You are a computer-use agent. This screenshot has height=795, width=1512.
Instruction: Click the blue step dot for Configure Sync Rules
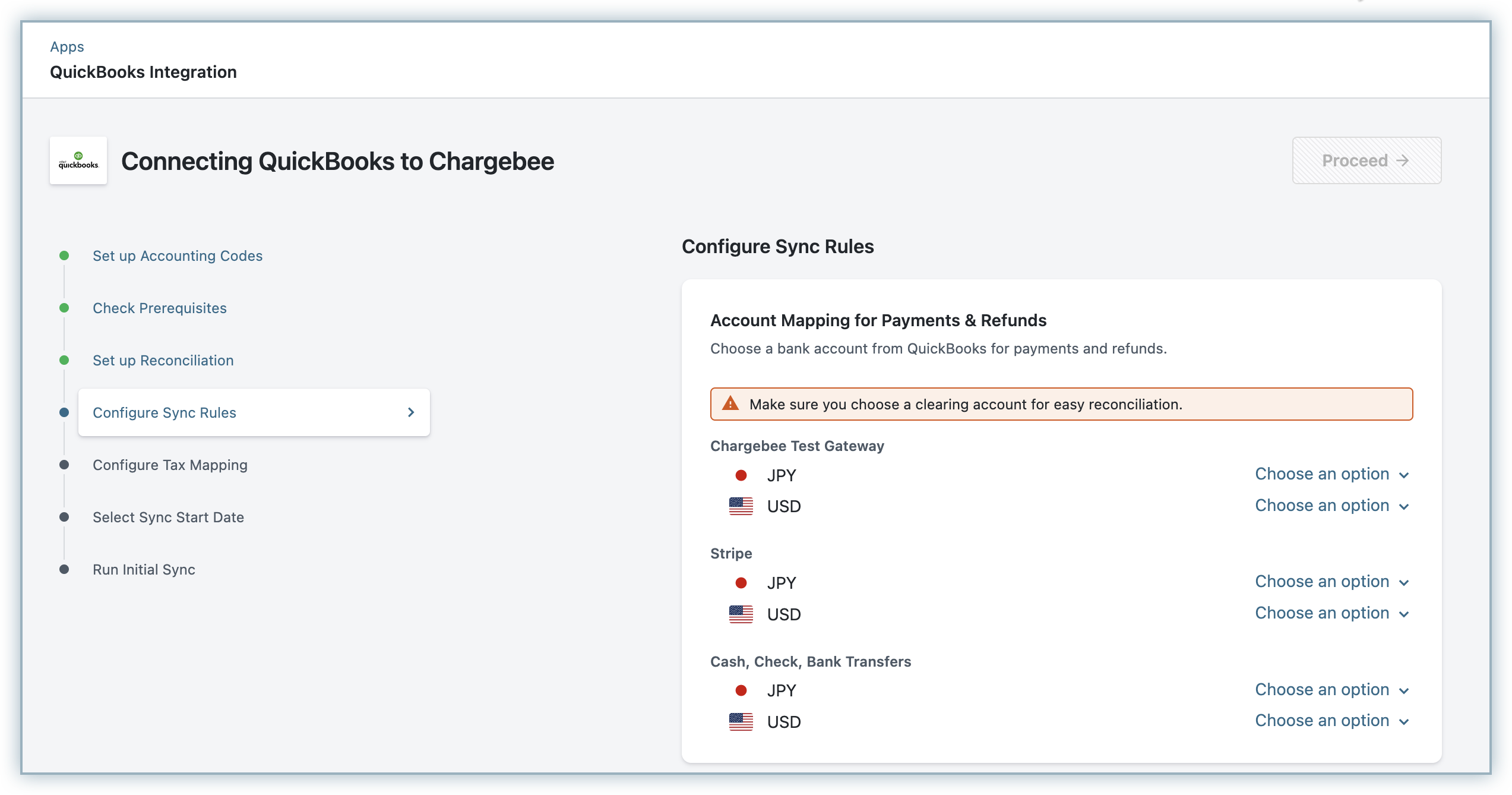tap(64, 412)
